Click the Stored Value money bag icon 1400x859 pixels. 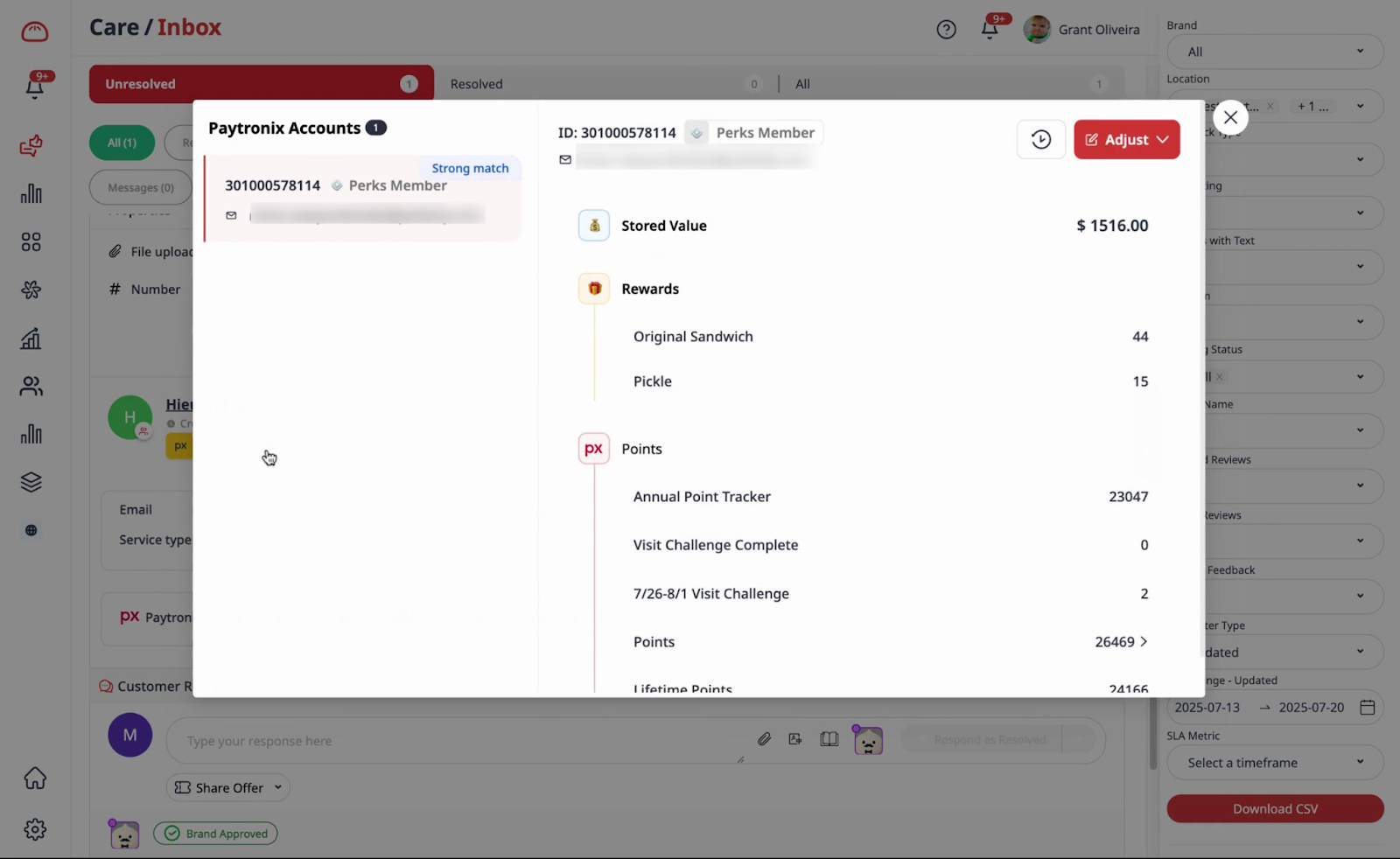[594, 226]
